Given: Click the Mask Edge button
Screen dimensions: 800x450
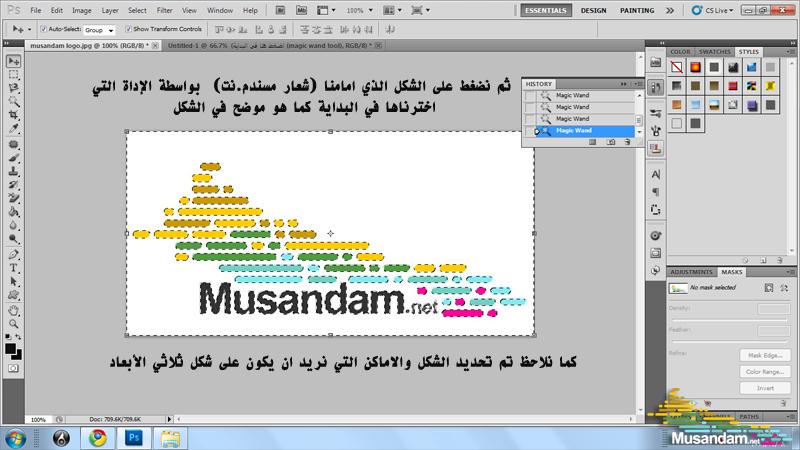Looking at the screenshot, I should click(x=765, y=355).
